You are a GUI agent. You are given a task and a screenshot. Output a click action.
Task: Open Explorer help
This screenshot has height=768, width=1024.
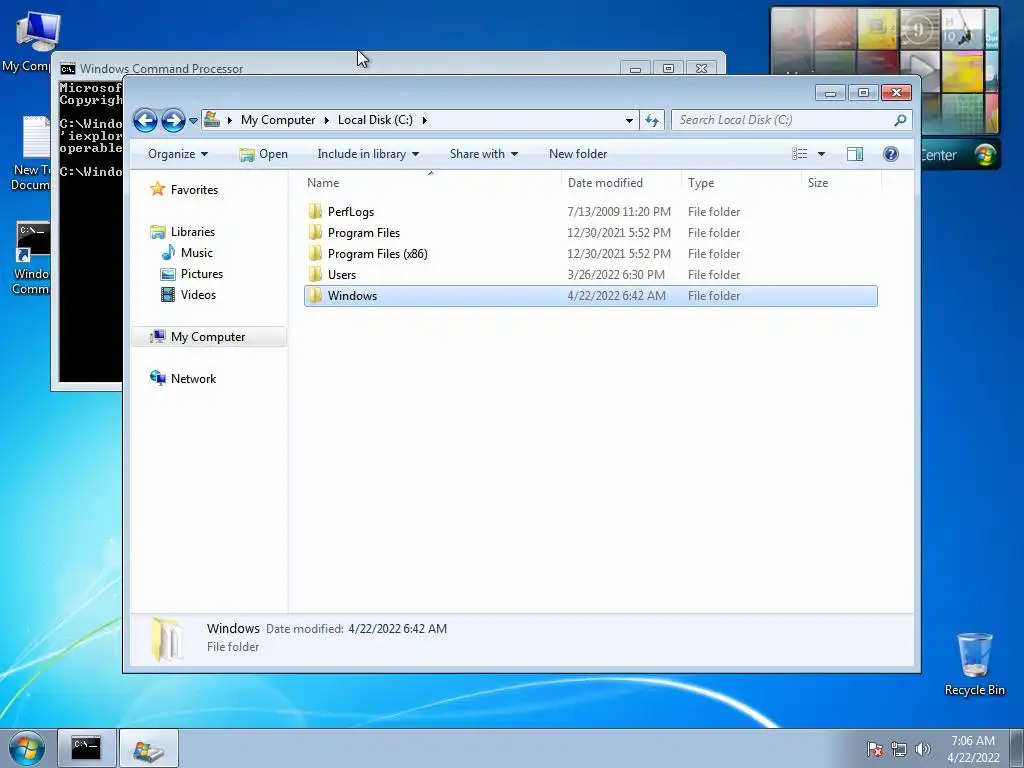coord(891,154)
